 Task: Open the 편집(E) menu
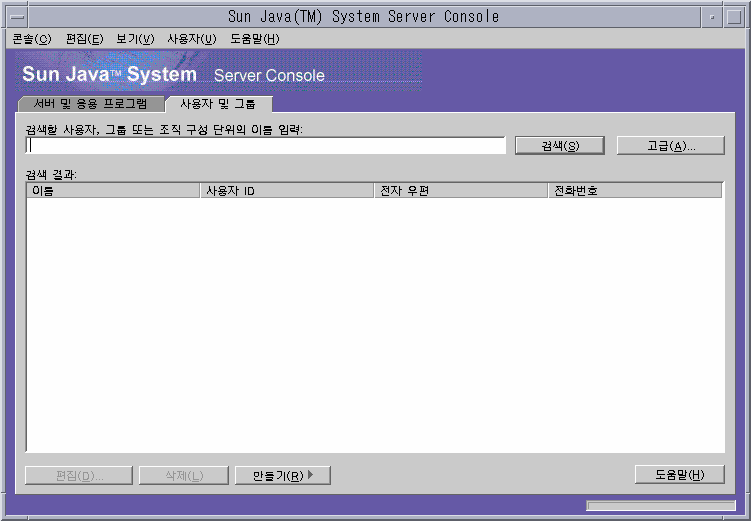point(84,39)
